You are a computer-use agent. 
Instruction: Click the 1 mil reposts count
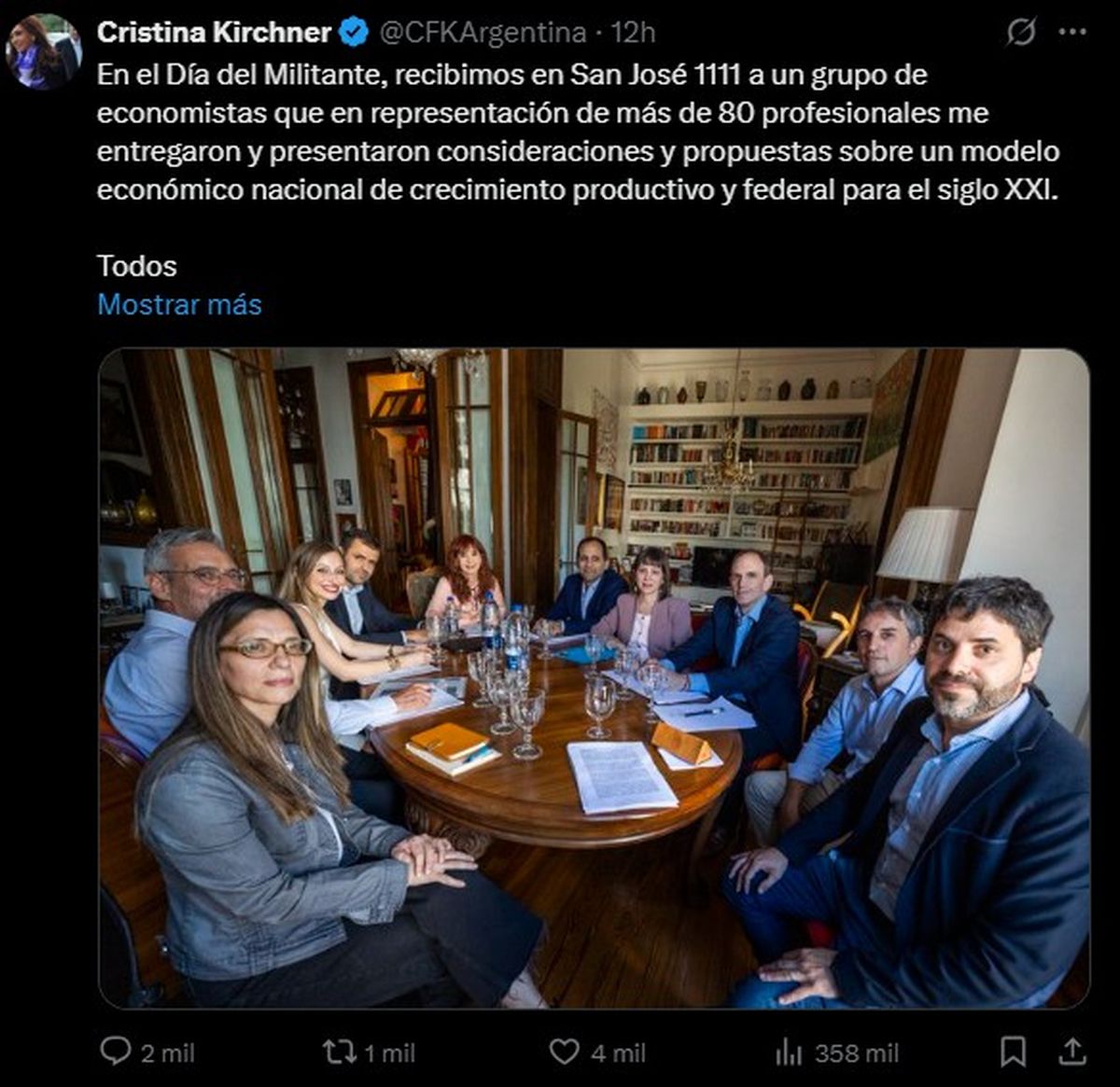click(x=389, y=1053)
